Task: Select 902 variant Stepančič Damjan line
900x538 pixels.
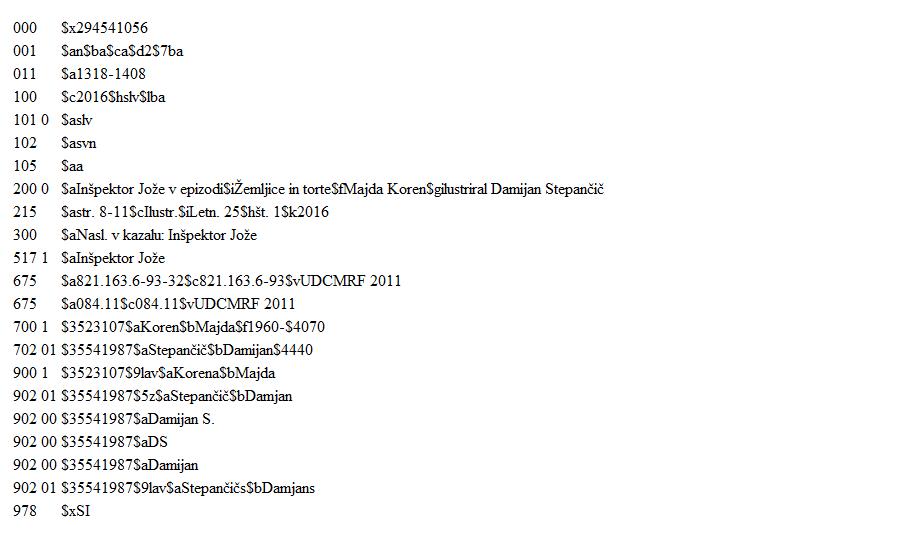Action: click(177, 396)
